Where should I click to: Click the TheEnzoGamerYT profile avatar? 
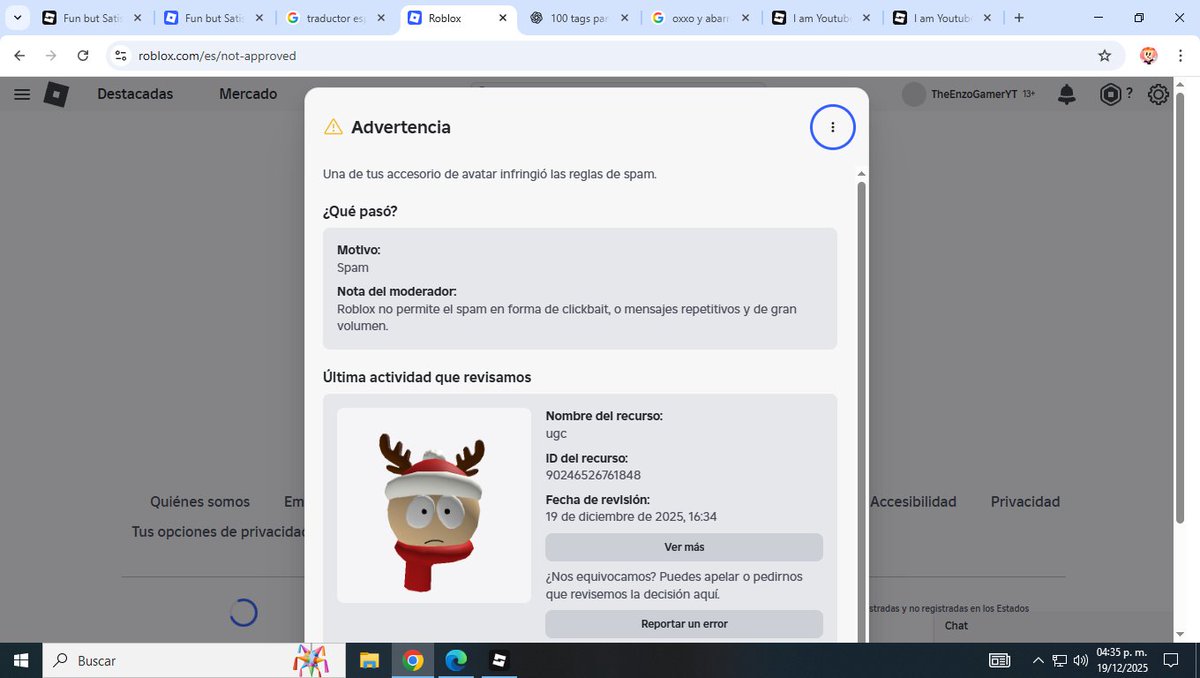(914, 94)
